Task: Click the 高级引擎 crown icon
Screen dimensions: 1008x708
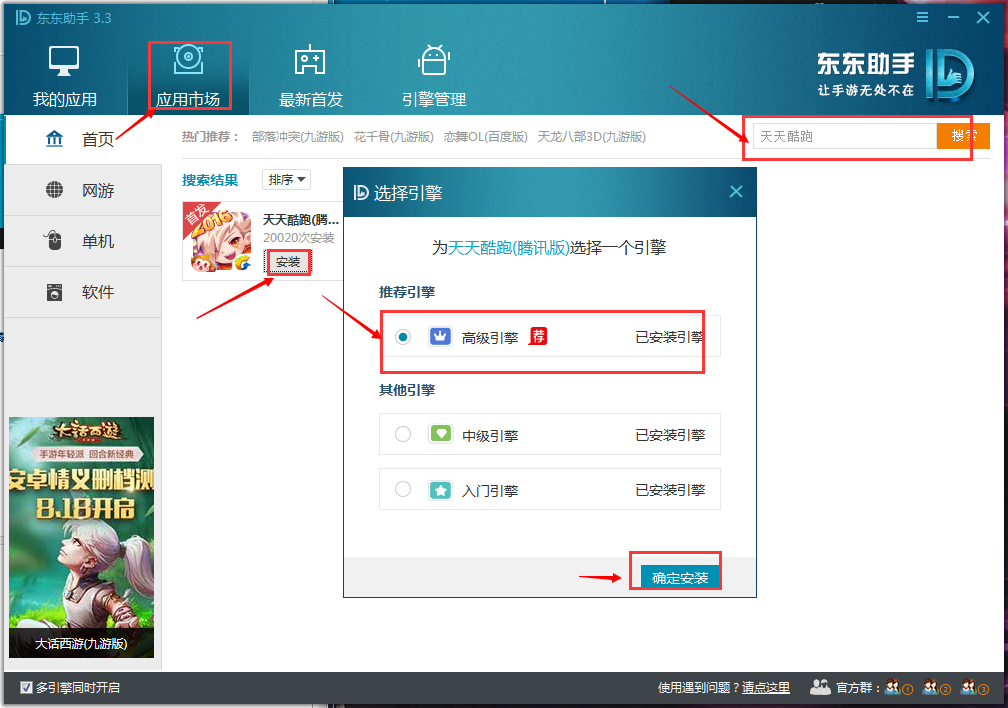Action: pos(440,336)
